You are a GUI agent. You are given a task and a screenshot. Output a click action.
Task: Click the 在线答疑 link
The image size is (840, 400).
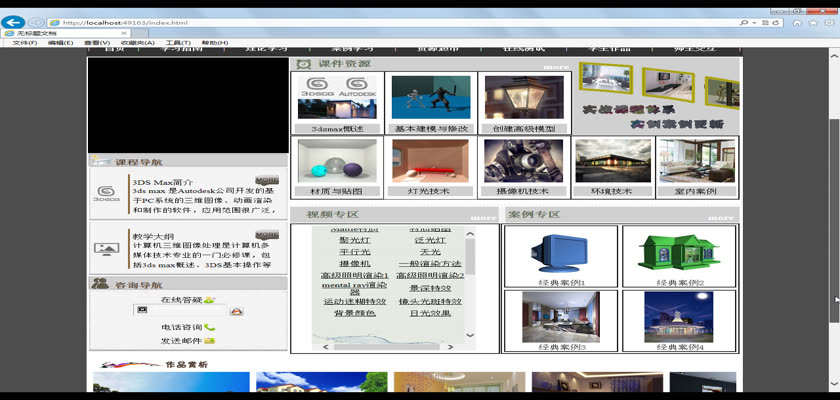182,300
